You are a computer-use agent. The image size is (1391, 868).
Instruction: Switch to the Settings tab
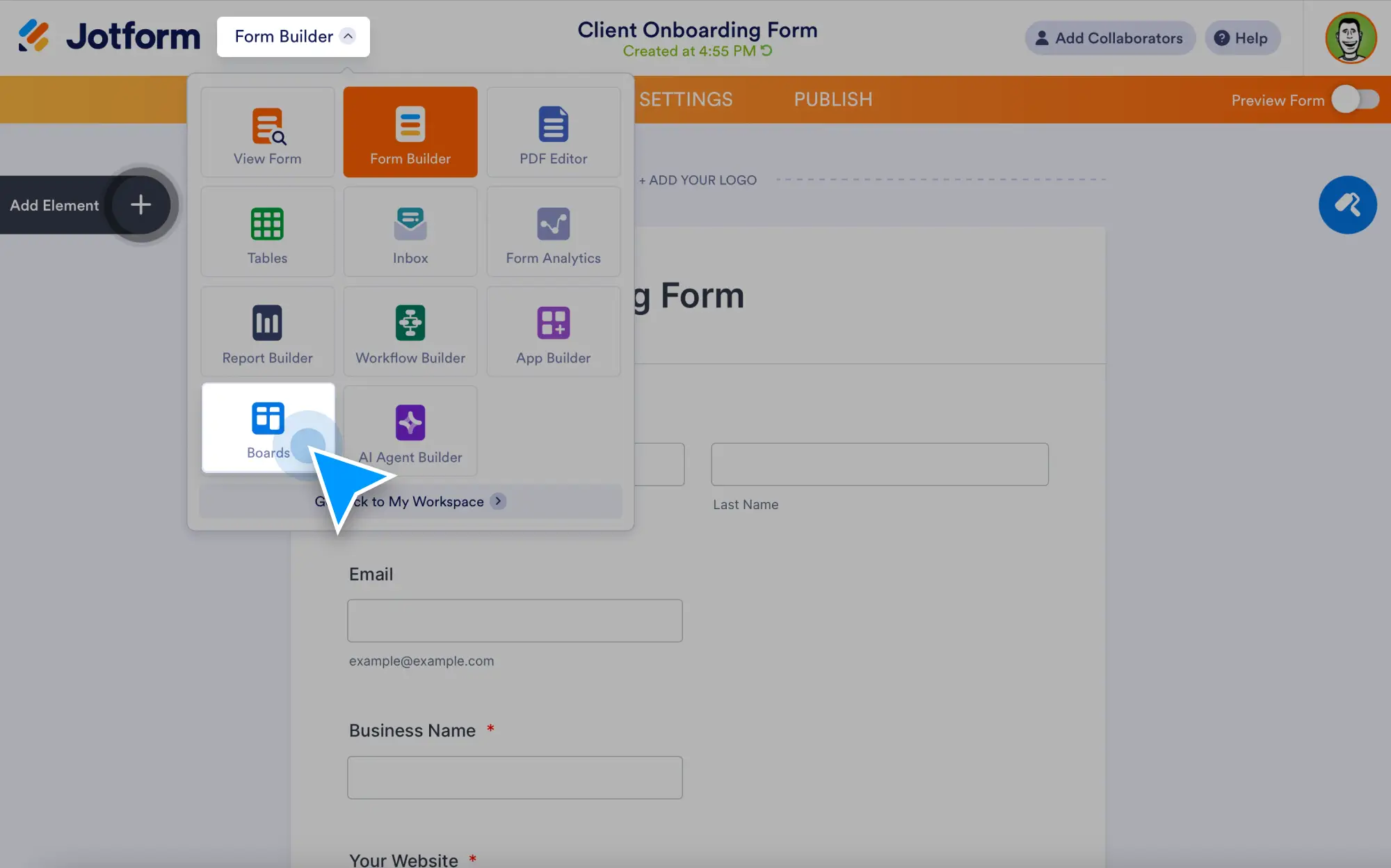point(686,99)
